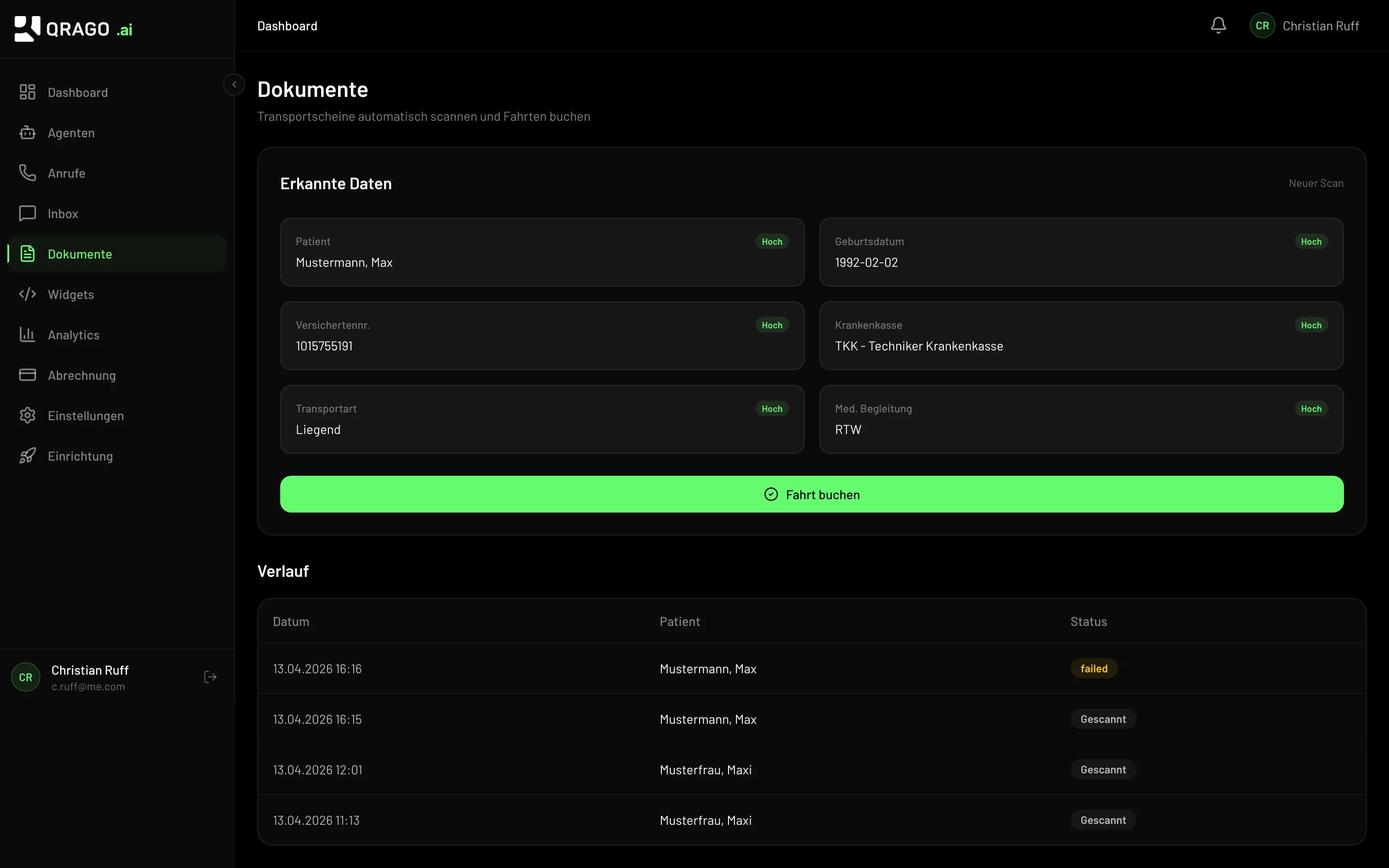Click Hoch badge on Krankenkasse card
Screen dimensions: 1389x868
click(1311, 325)
